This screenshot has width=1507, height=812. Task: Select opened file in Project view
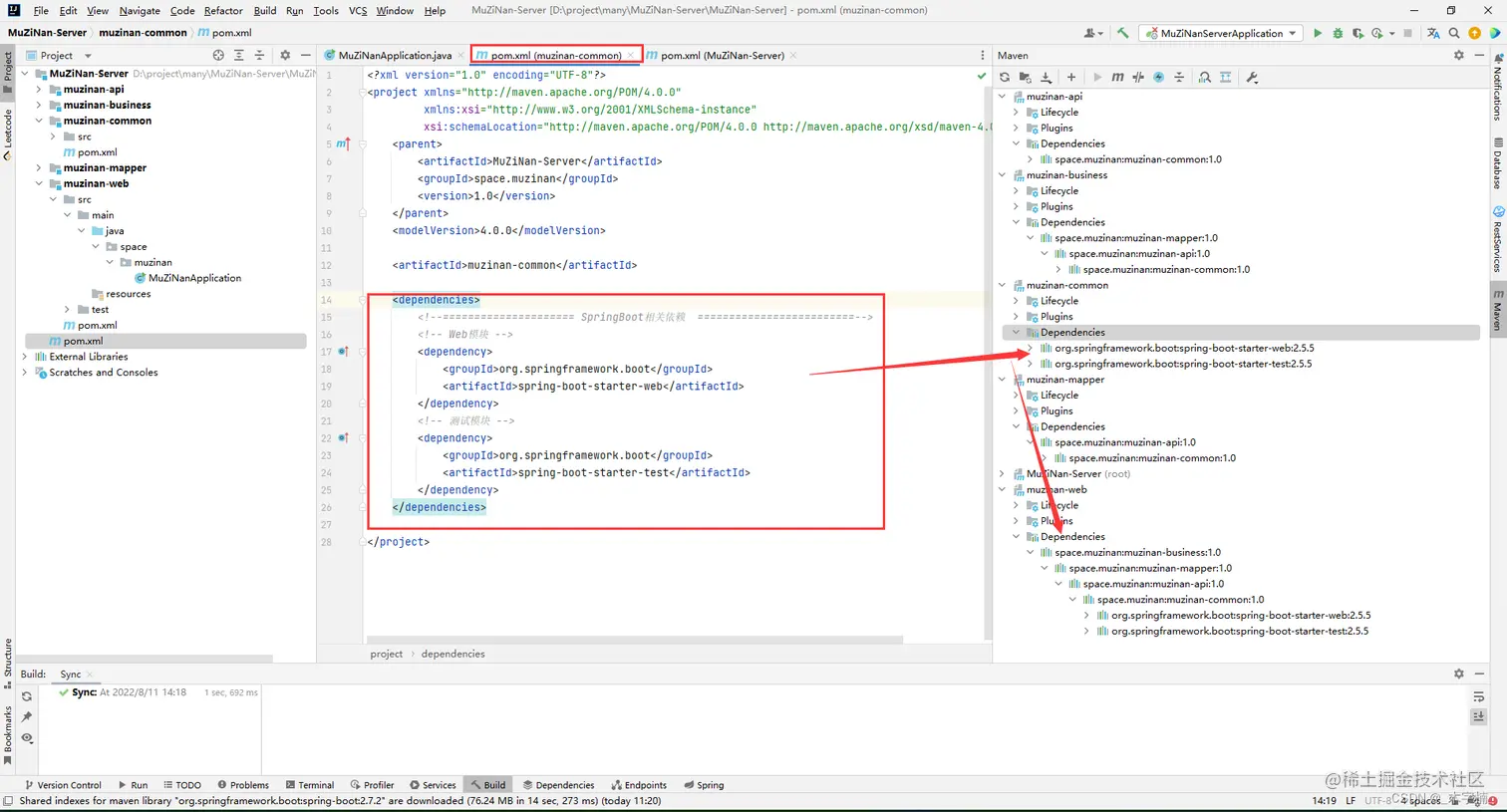click(x=218, y=55)
